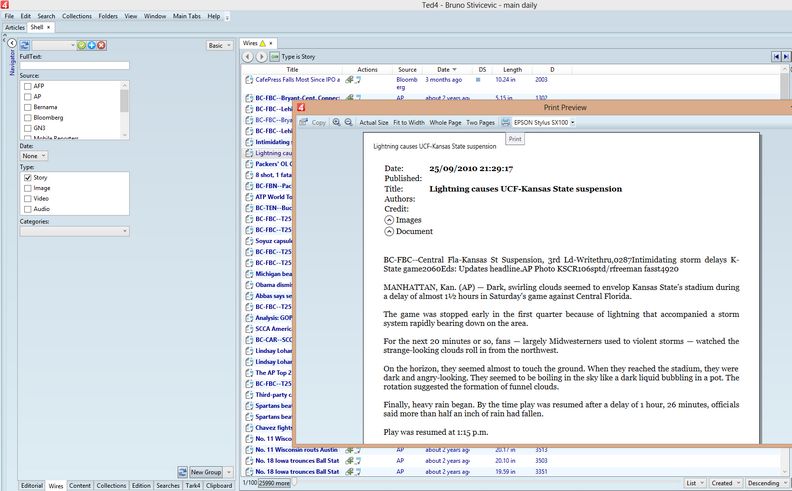Click the story icon of Packers' OL row
Viewport: 792px width, 491px height.
tap(249, 164)
